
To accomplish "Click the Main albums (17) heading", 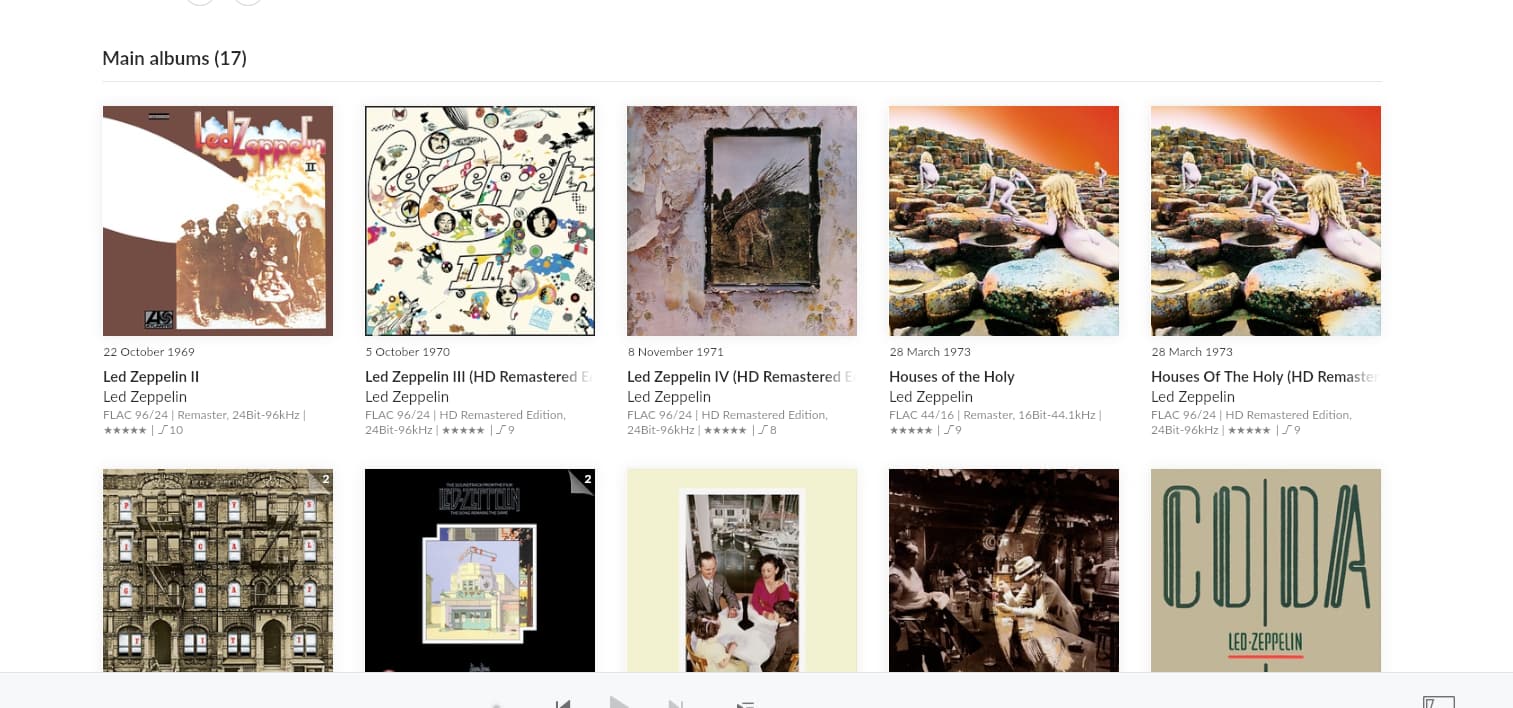I will (x=174, y=58).
